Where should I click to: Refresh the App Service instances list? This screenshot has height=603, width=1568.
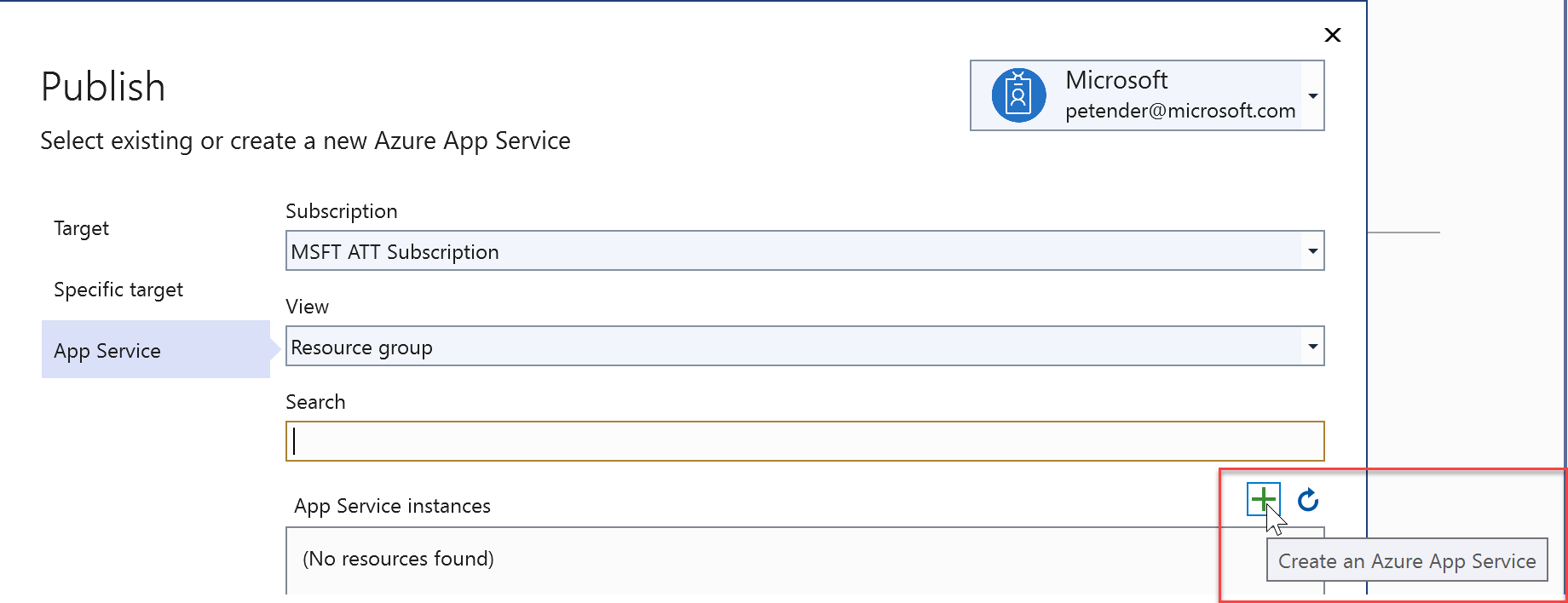1308,500
